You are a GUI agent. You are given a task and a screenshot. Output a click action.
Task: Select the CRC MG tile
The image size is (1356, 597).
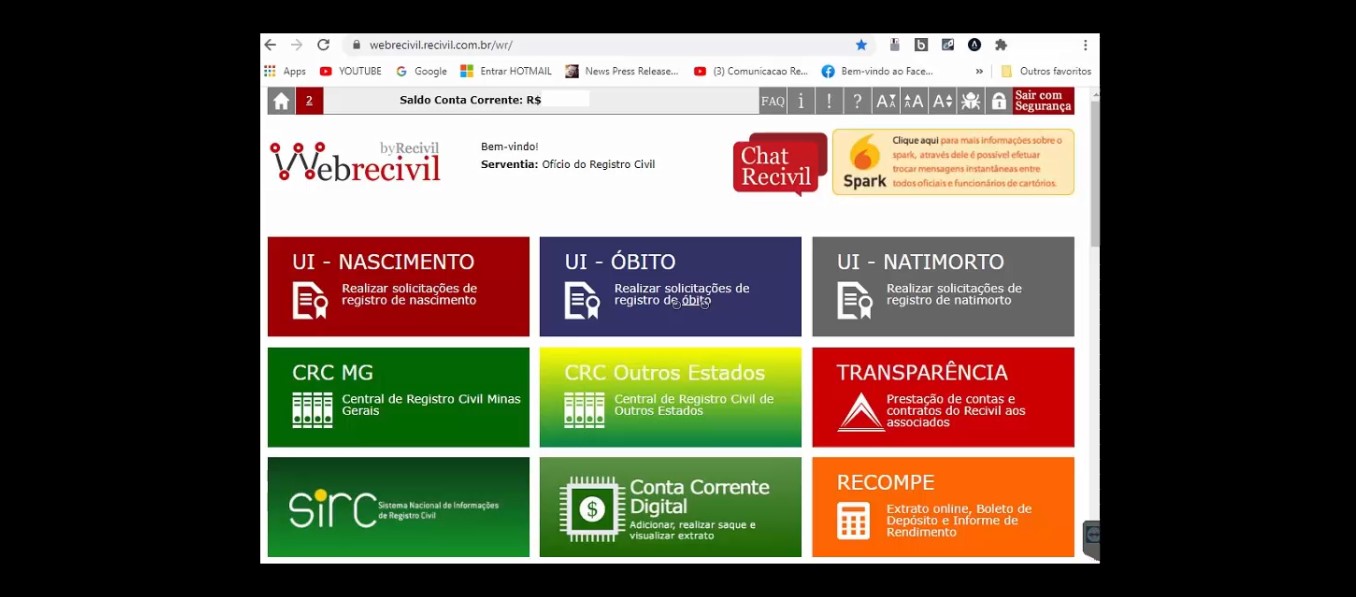(x=398, y=397)
